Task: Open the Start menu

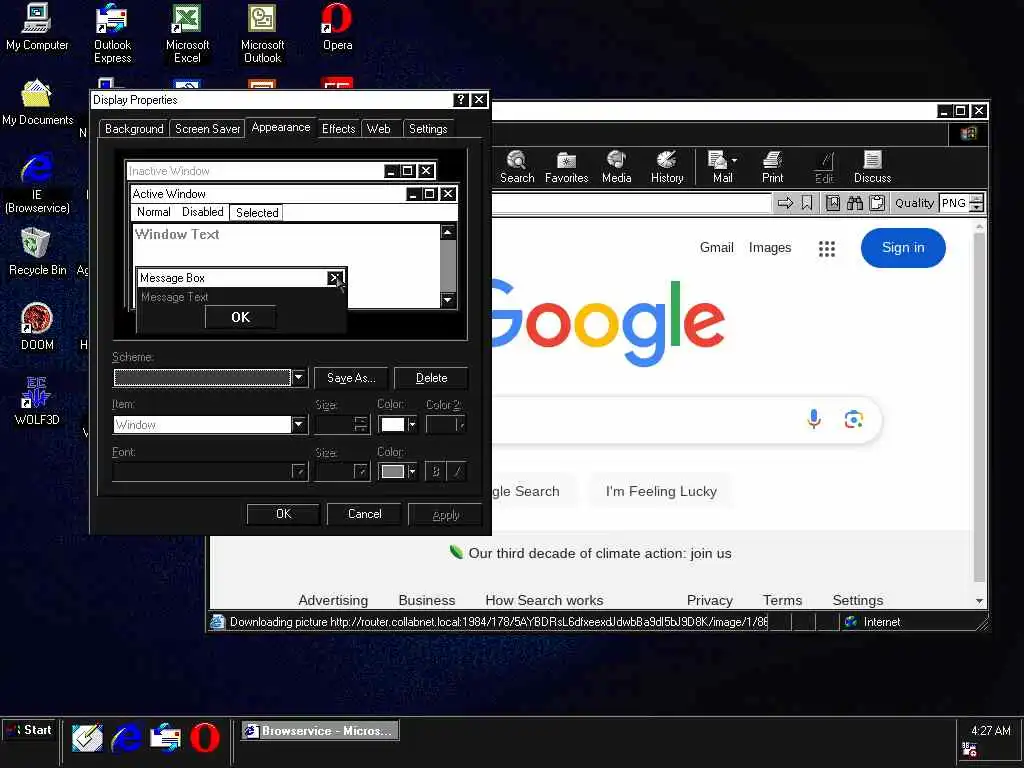Action: pos(29,731)
